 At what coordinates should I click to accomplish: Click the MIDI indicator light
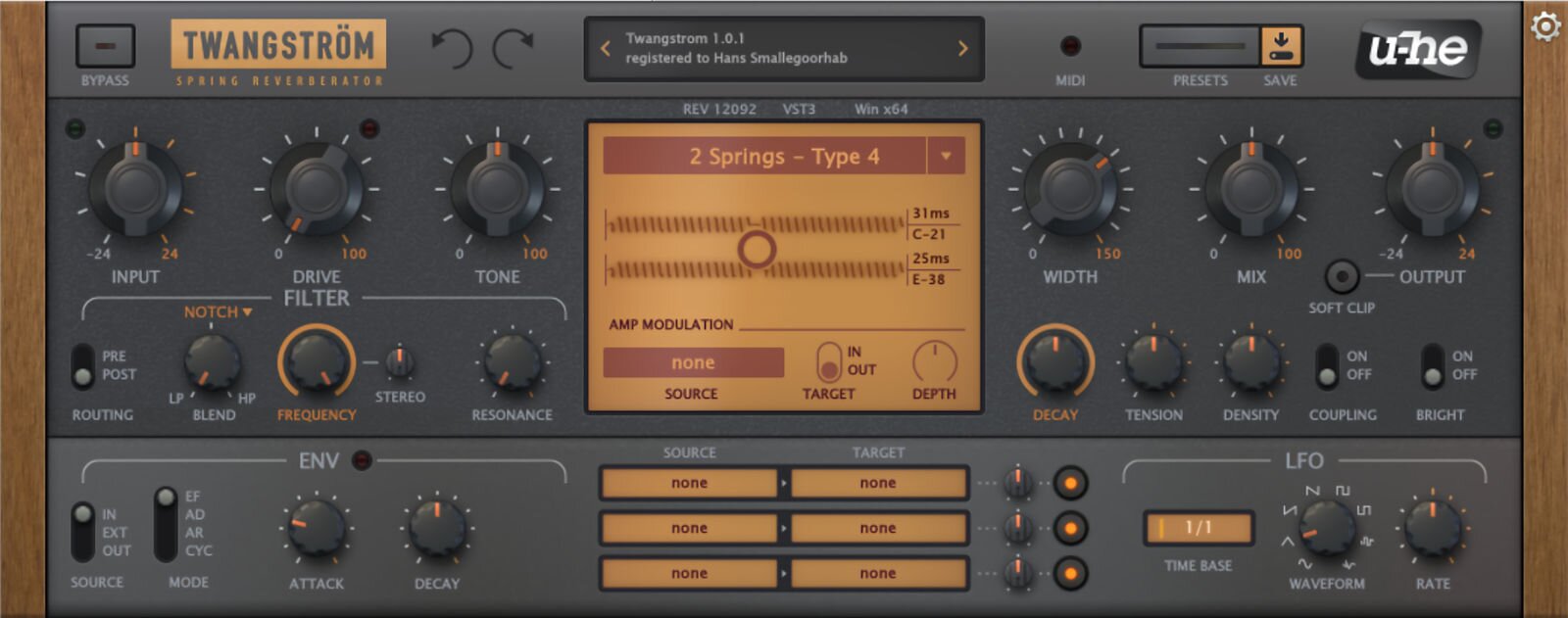pos(1070,46)
